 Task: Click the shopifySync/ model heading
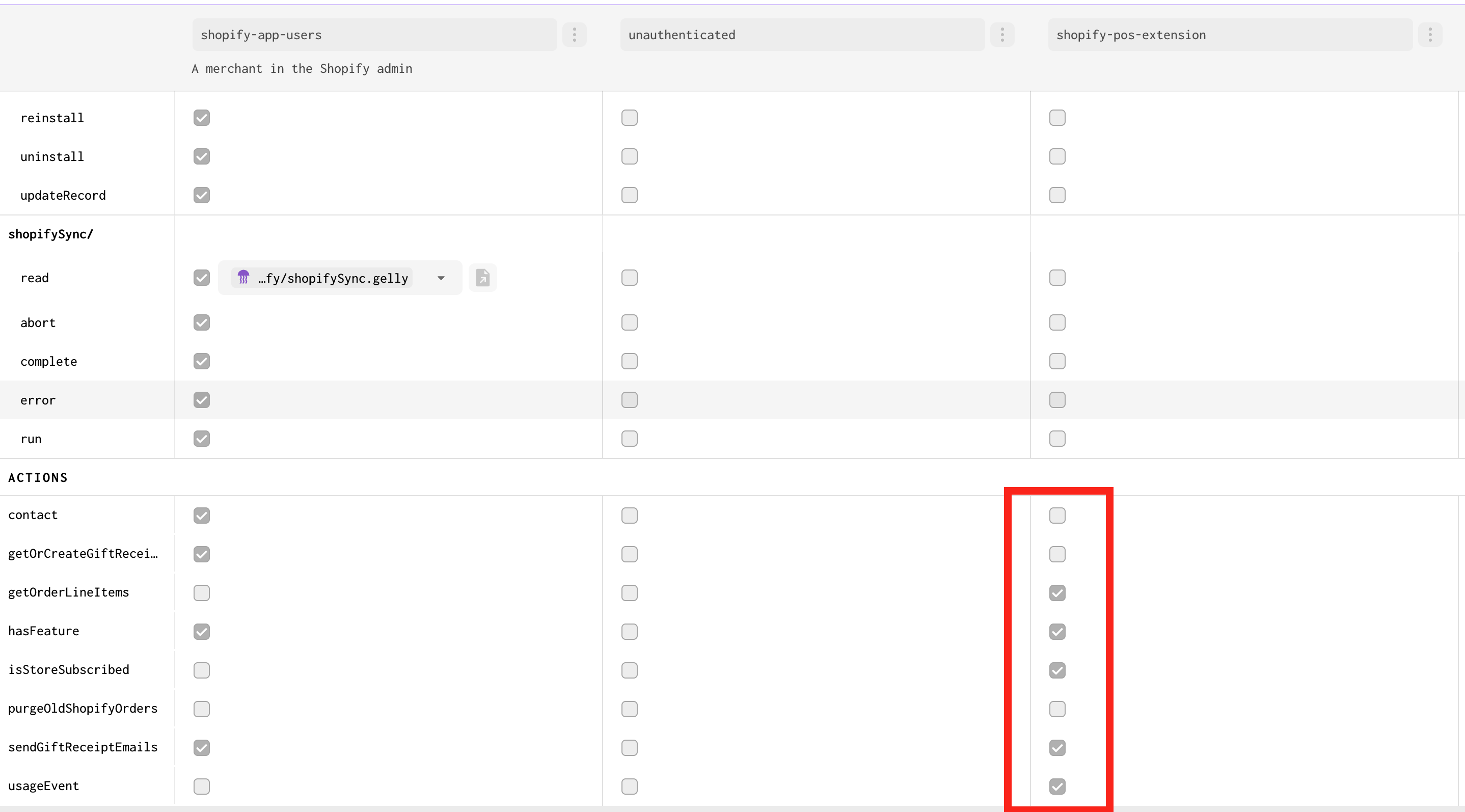(50, 234)
